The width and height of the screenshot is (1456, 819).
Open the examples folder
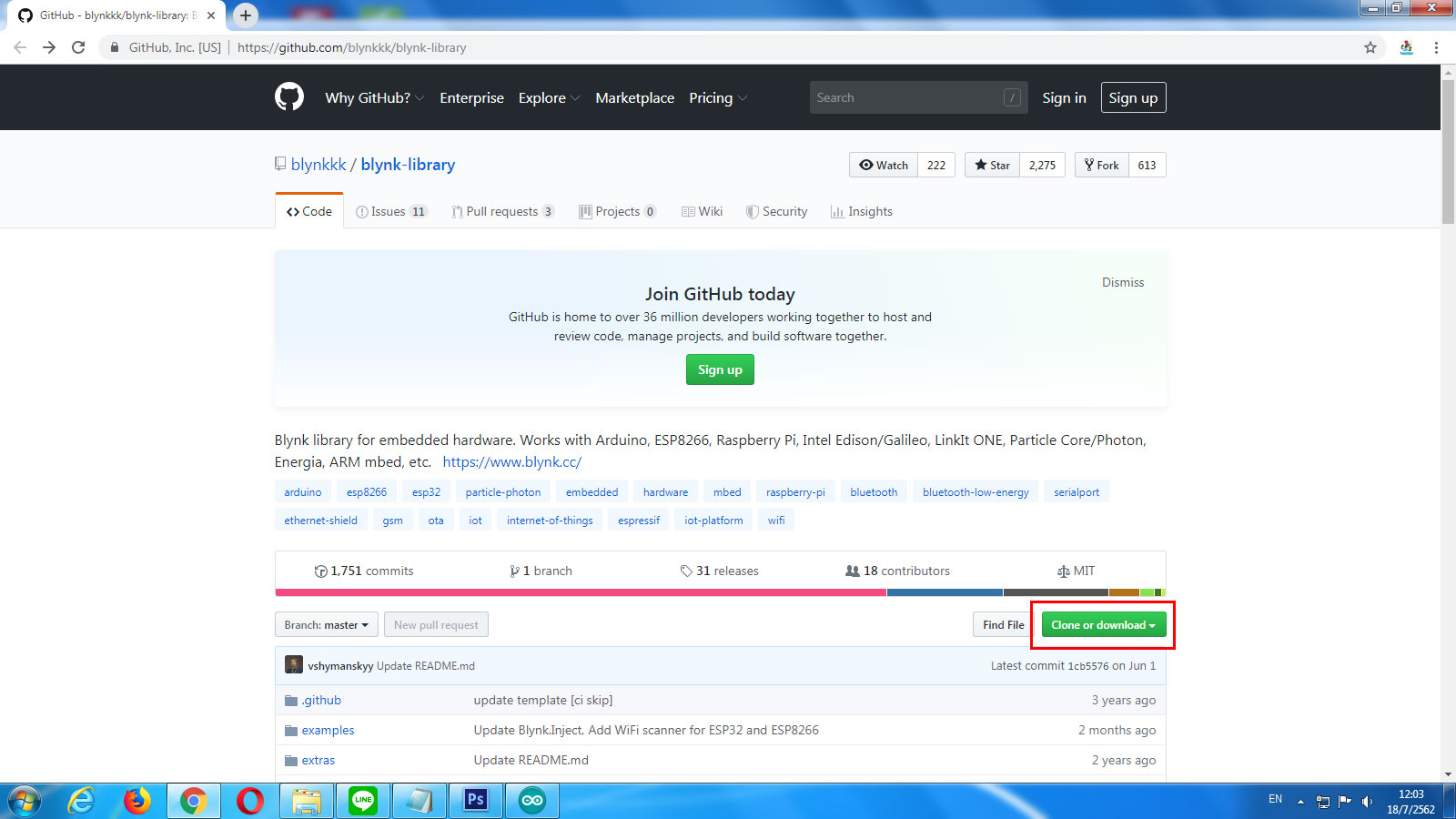click(328, 730)
